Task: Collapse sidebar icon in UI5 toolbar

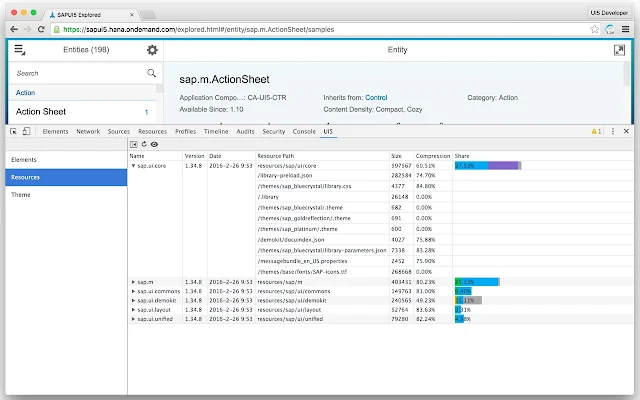Action: point(133,144)
